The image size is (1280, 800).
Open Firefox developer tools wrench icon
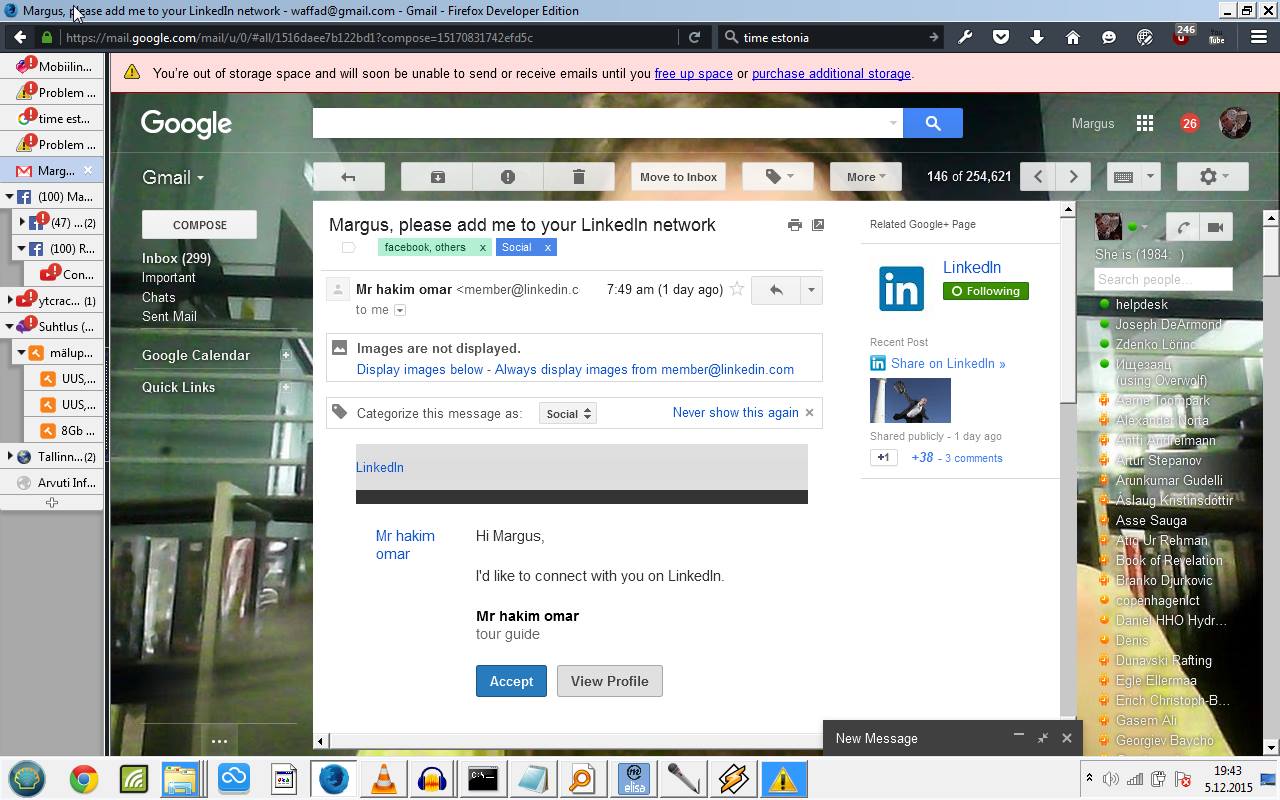tap(965, 37)
